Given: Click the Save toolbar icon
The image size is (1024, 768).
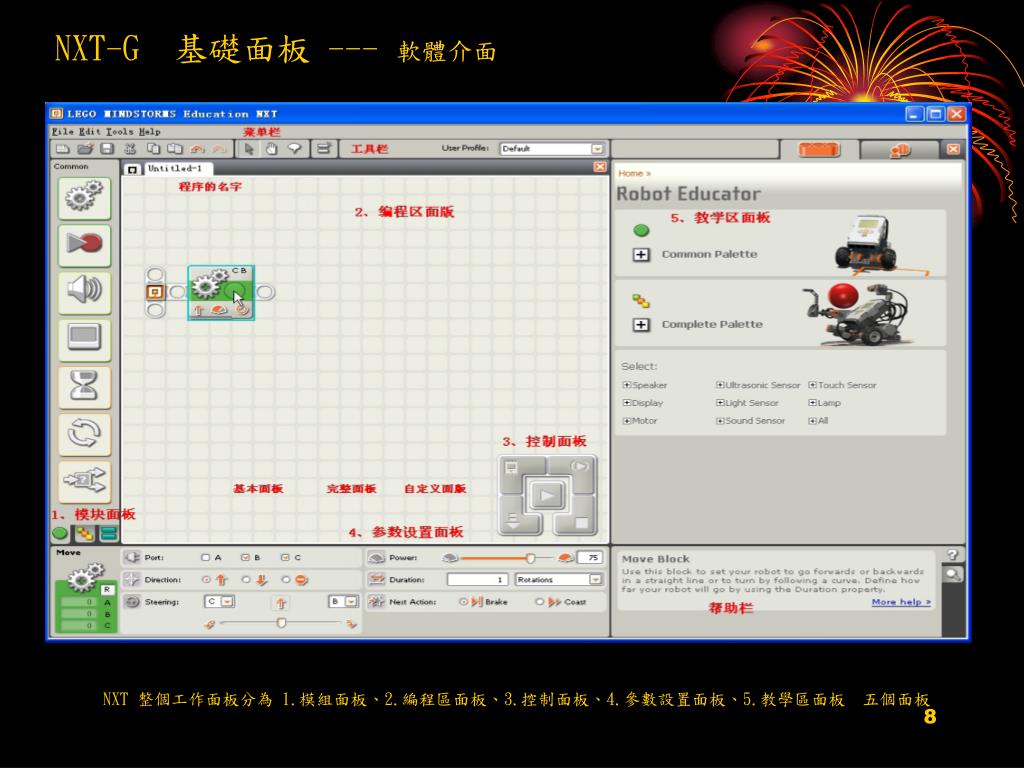Looking at the screenshot, I should pos(108,149).
